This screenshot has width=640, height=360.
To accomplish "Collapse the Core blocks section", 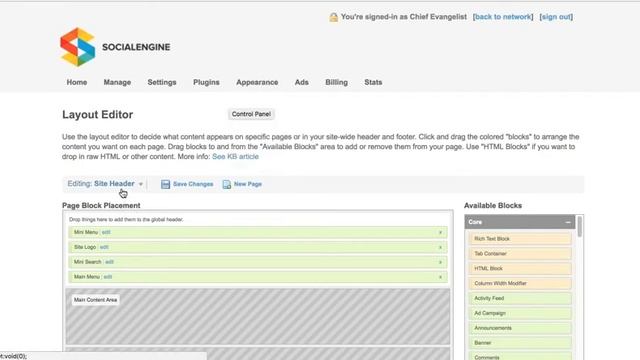I will click(x=568, y=222).
